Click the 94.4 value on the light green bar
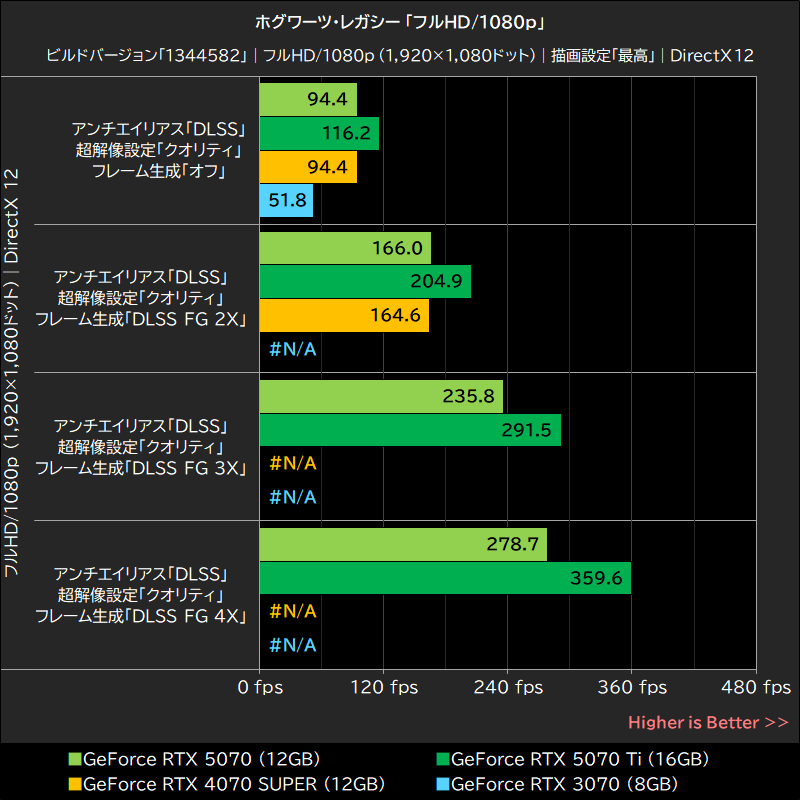The image size is (800, 800). pos(328,99)
